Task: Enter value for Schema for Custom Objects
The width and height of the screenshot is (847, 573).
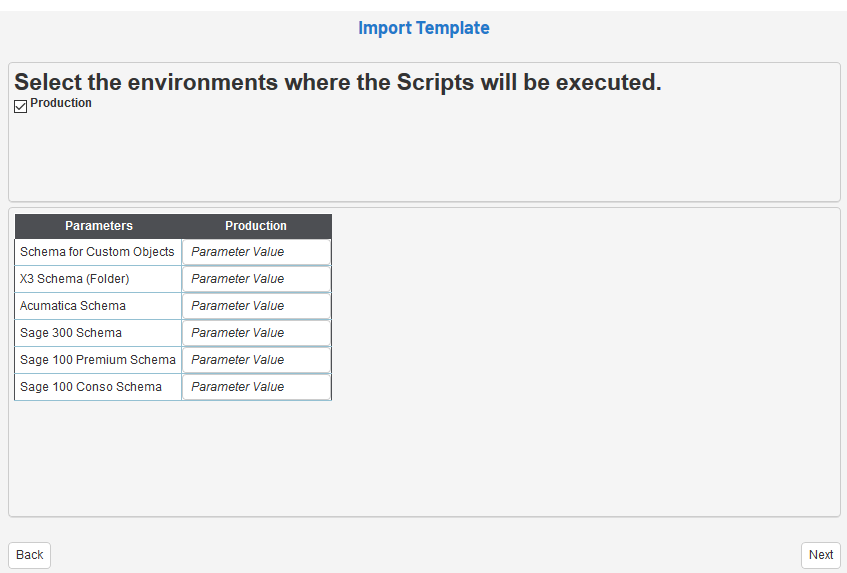Action: click(256, 252)
